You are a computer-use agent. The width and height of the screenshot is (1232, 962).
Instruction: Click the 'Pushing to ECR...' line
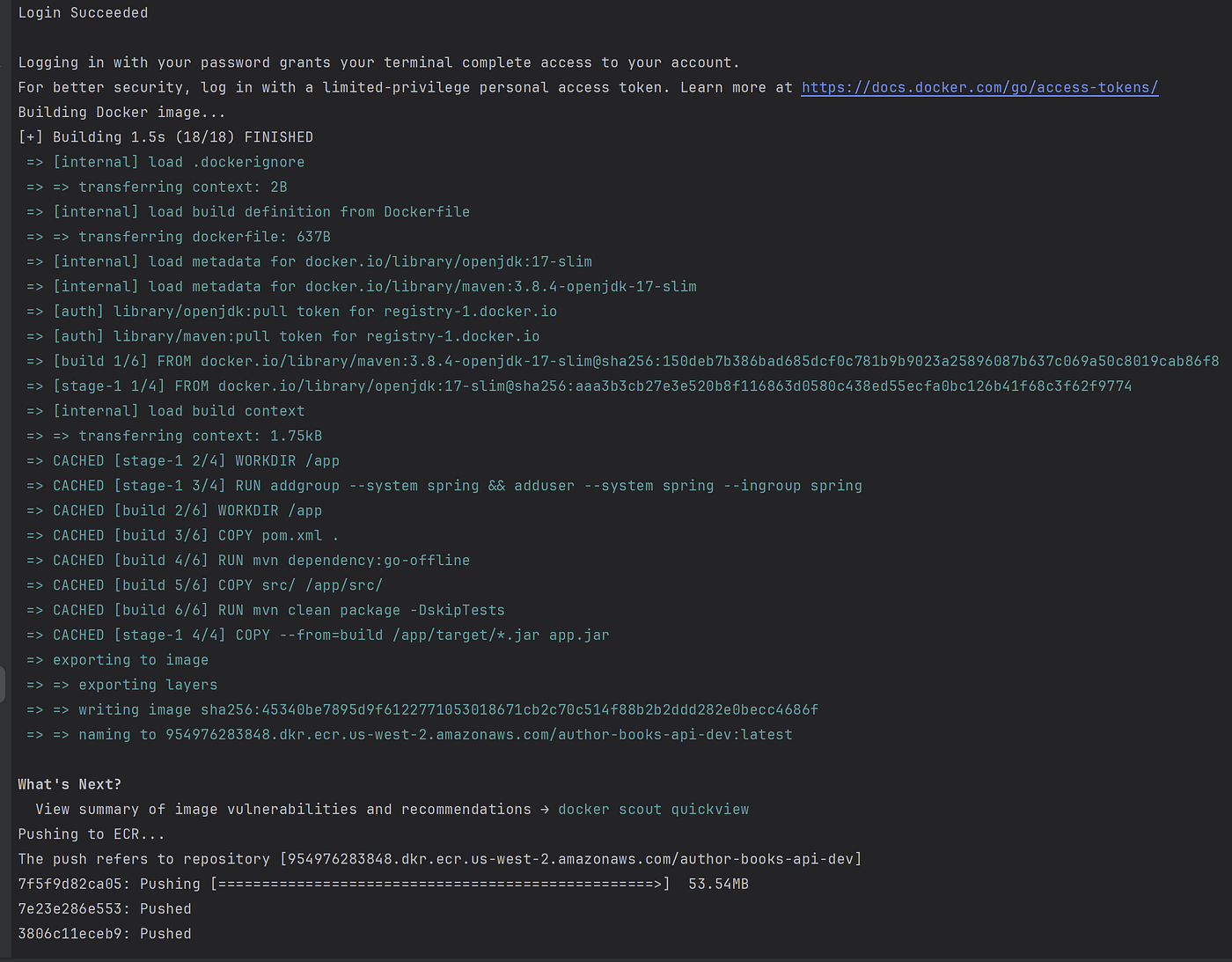(x=92, y=833)
